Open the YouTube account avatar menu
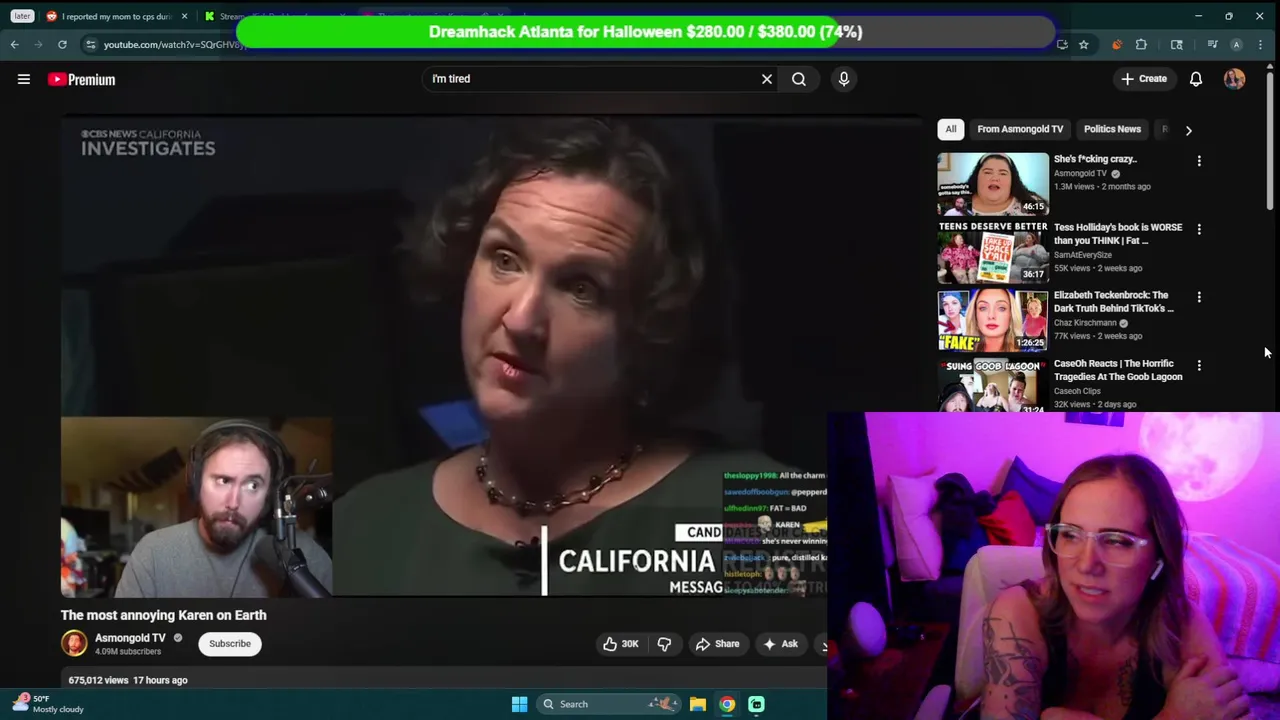The image size is (1280, 720). [1234, 79]
